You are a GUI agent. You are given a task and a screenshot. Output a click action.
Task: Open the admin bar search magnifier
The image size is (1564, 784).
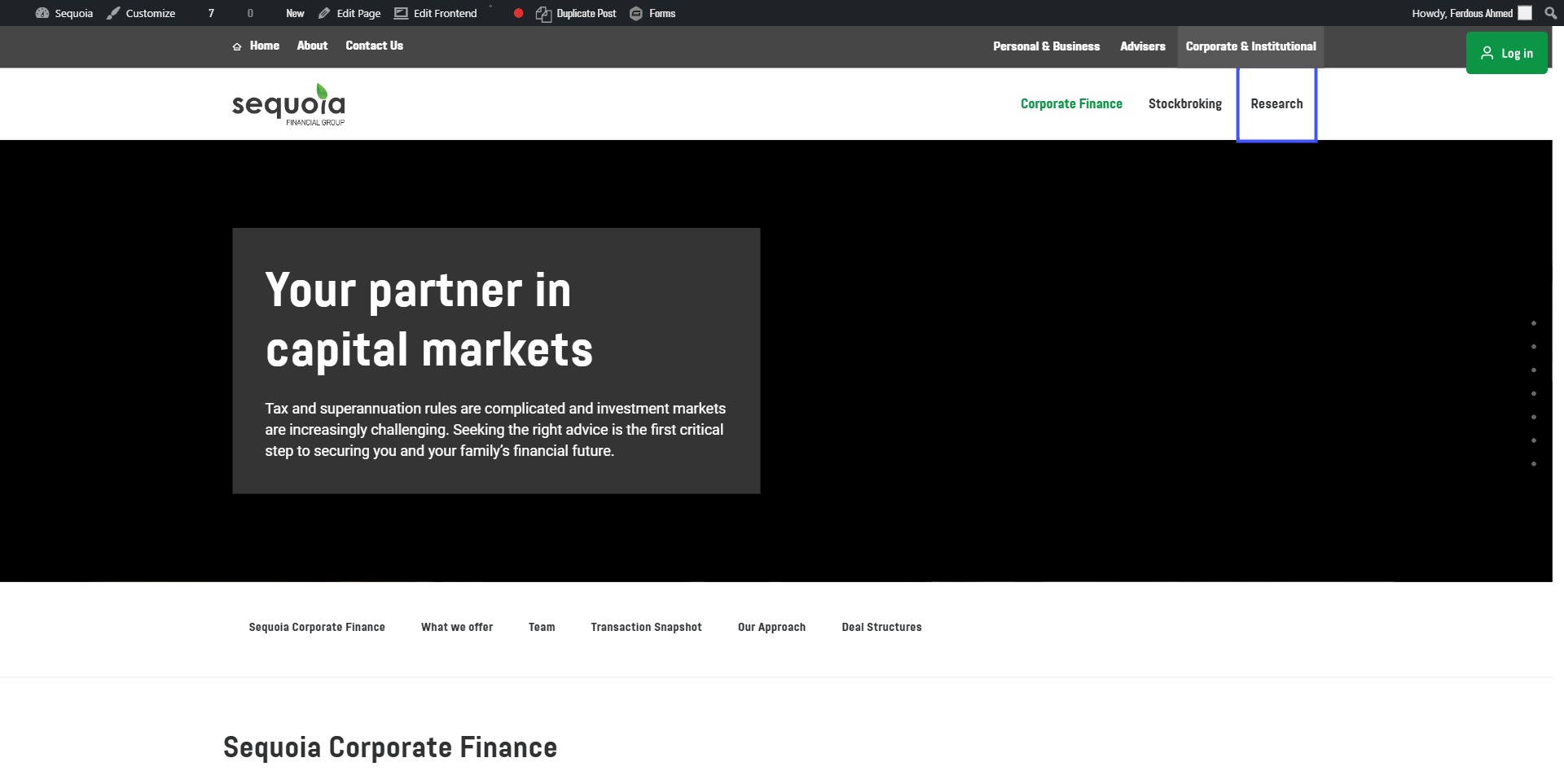coord(1550,13)
